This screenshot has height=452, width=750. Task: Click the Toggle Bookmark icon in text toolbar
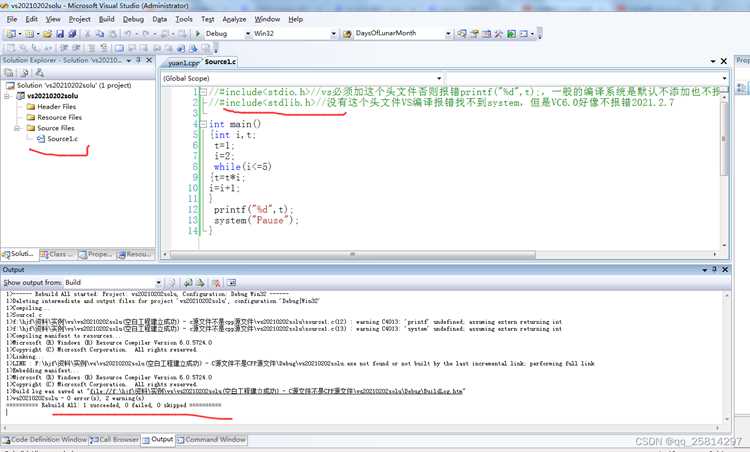click(x=119, y=48)
